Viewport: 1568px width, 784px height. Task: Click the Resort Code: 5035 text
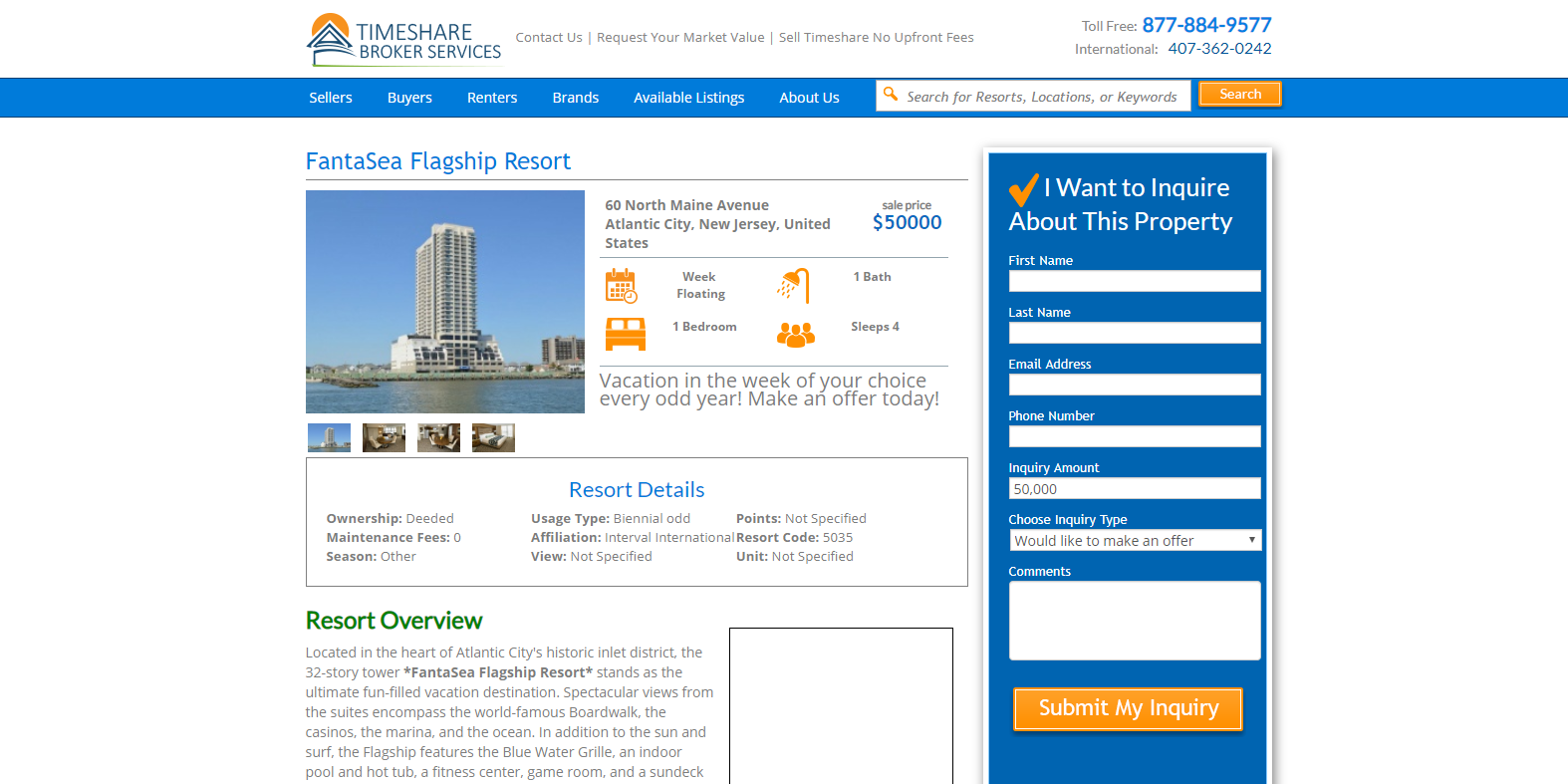click(x=795, y=538)
